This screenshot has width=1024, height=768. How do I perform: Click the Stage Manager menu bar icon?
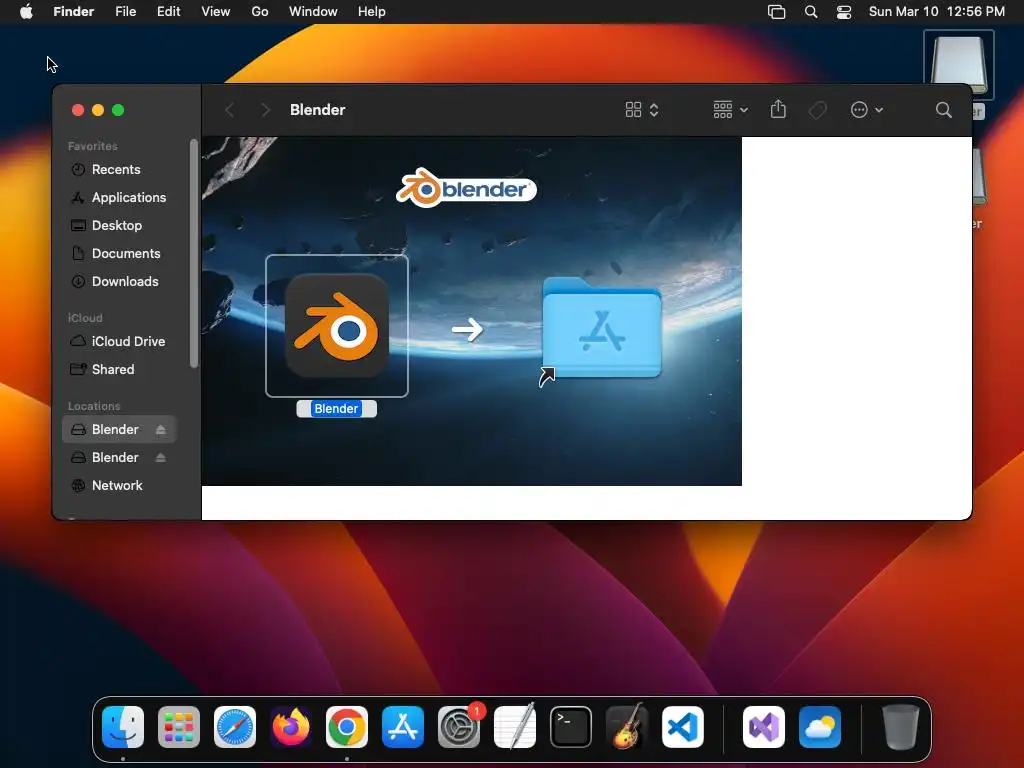pos(776,12)
